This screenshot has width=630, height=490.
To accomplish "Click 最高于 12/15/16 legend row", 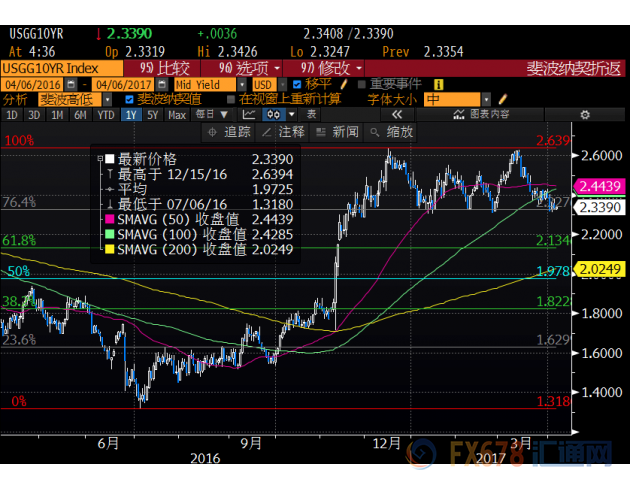I will [200, 174].
